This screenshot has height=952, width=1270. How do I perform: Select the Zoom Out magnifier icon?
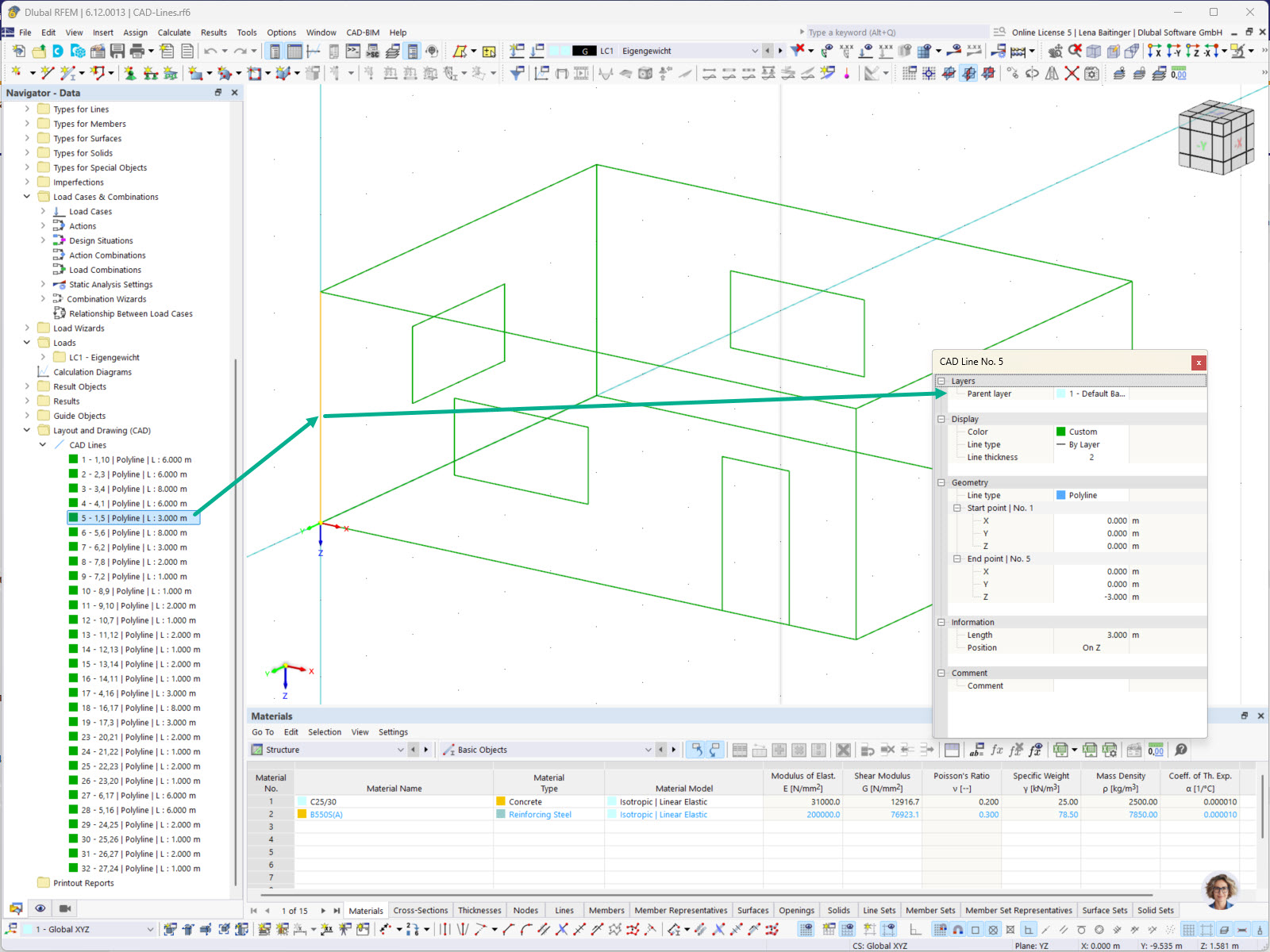1074,50
